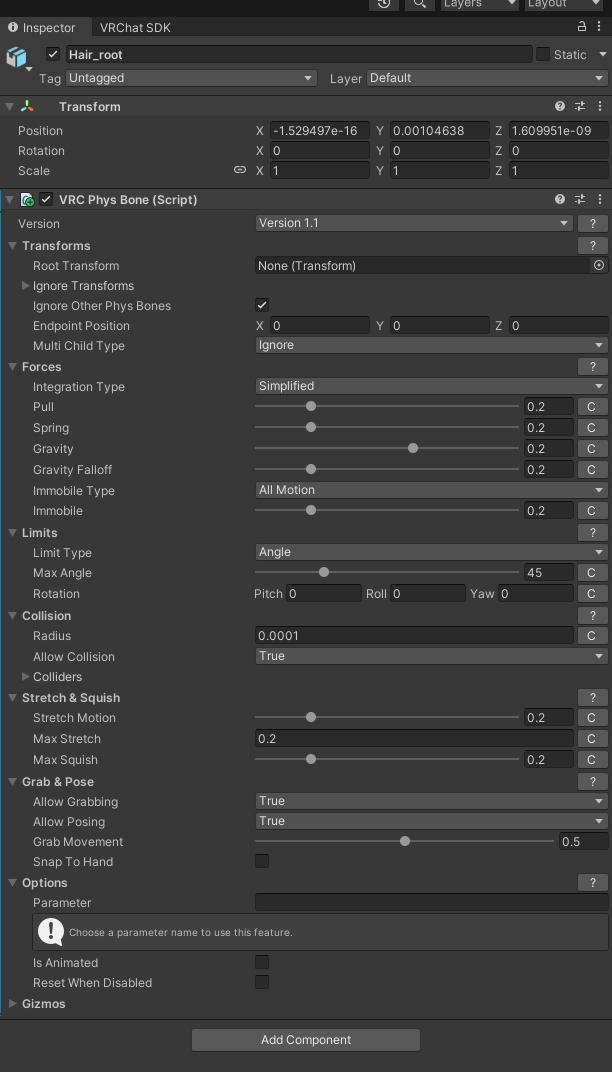
Task: Click the Parameter text field
Action: point(431,902)
